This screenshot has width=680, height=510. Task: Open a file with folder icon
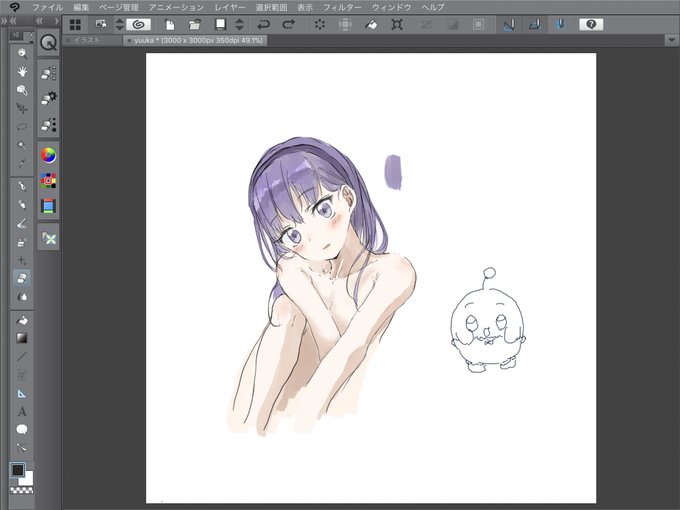tap(195, 25)
